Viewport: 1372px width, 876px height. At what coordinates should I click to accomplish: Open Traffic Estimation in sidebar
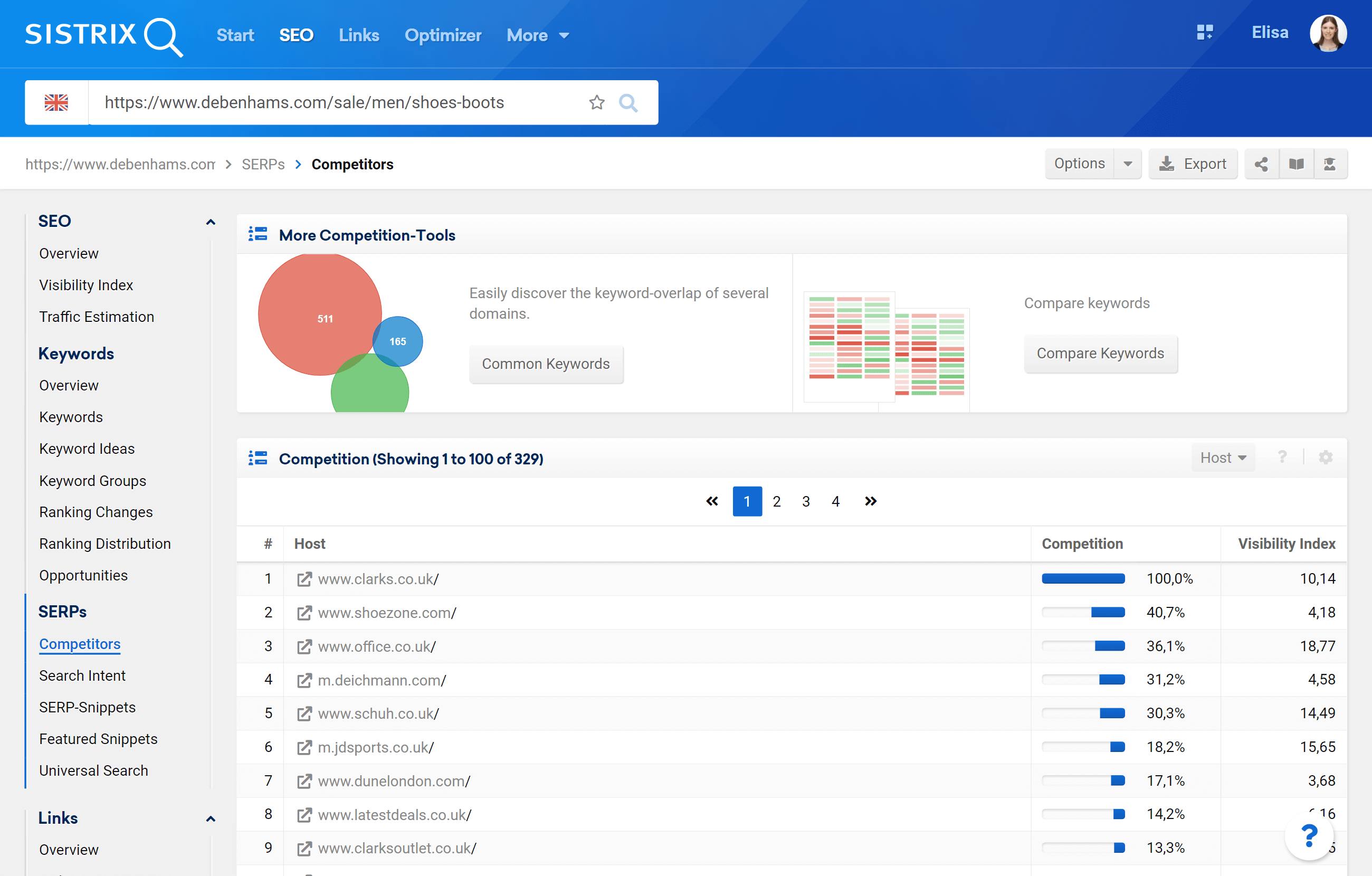pyautogui.click(x=97, y=317)
